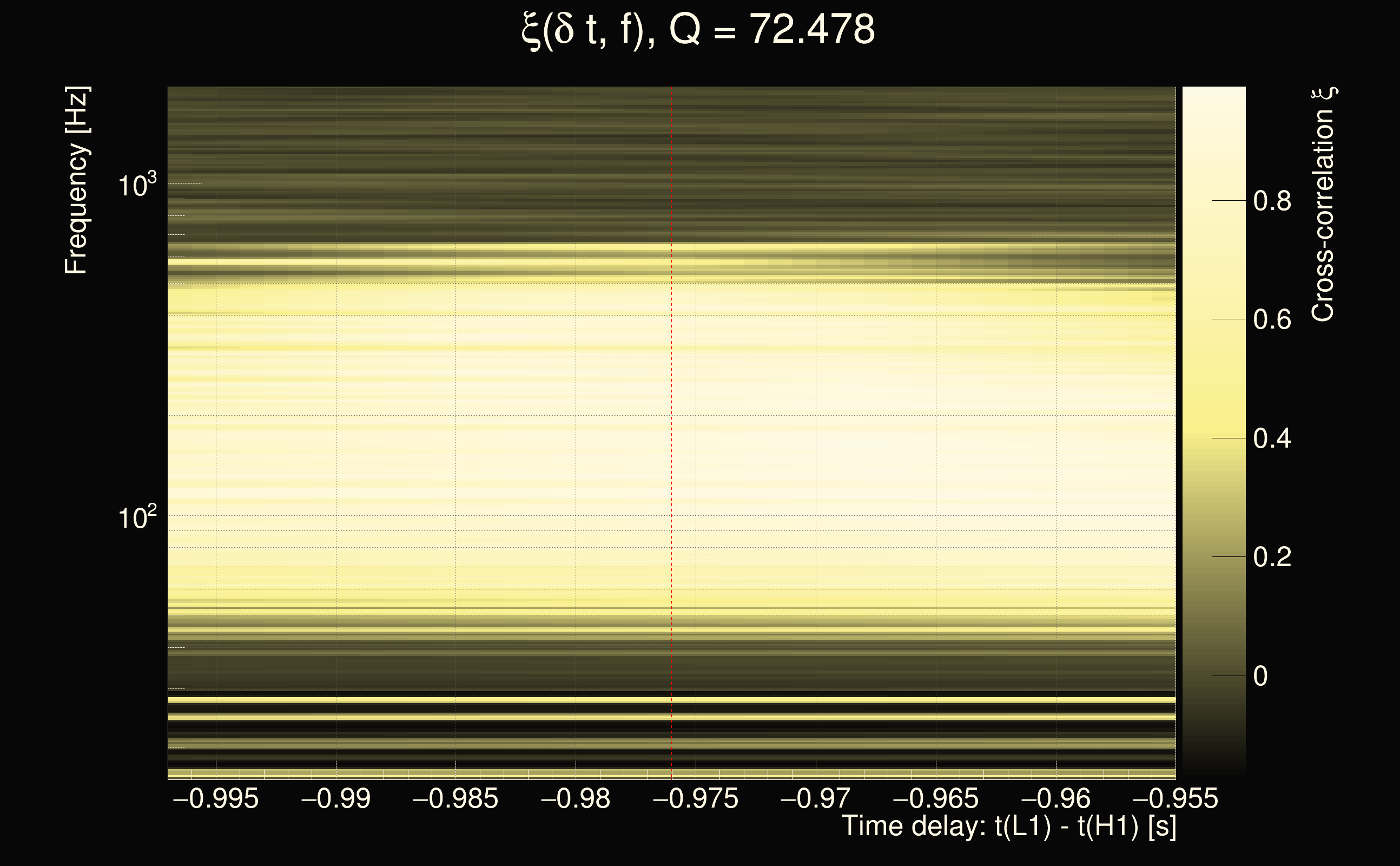Click the –0.985 time delay tick label
The width and height of the screenshot is (1400, 866).
pyautogui.click(x=455, y=798)
